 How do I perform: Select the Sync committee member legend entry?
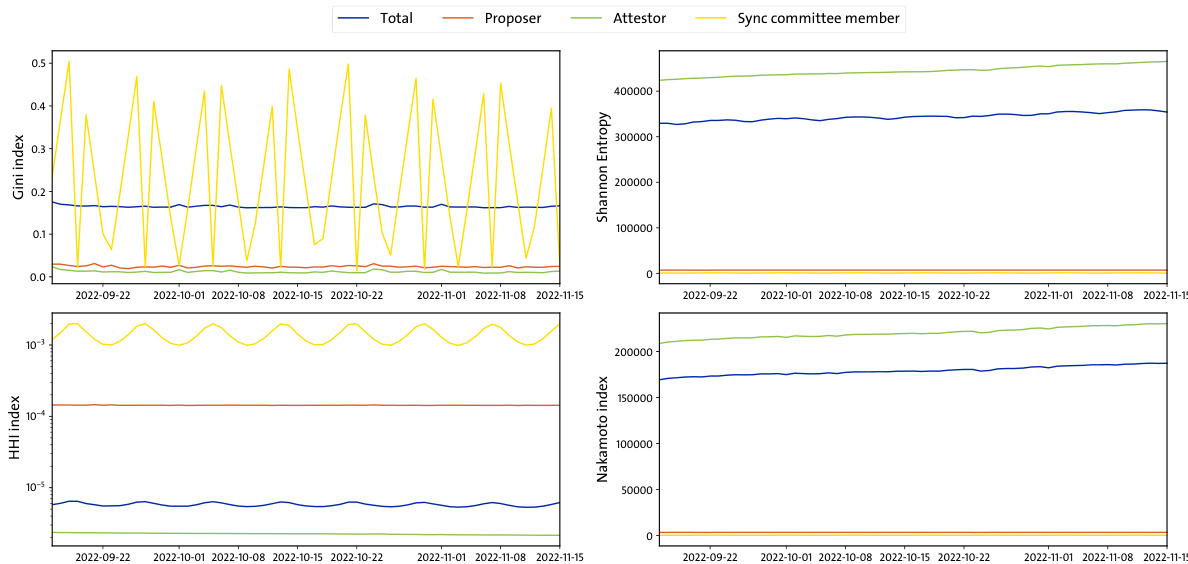pos(818,18)
